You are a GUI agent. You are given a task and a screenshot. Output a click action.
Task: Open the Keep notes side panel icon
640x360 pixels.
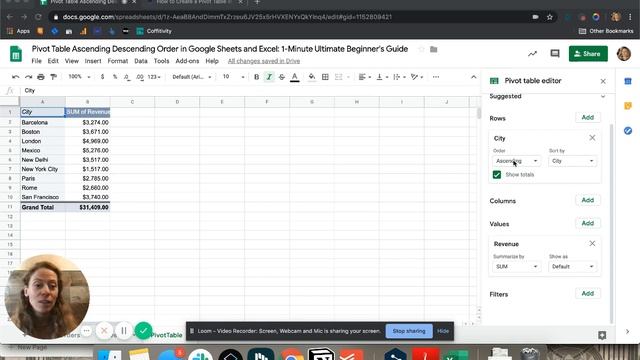point(628,106)
